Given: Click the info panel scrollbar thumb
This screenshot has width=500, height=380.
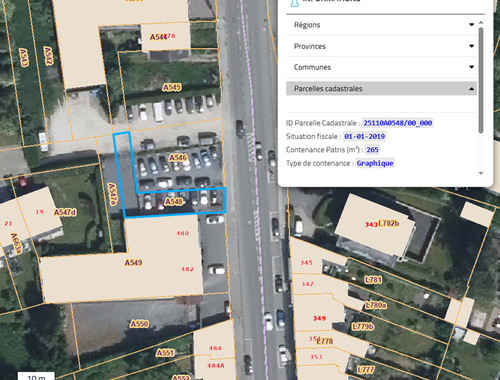Looking at the screenshot, I should click(481, 80).
